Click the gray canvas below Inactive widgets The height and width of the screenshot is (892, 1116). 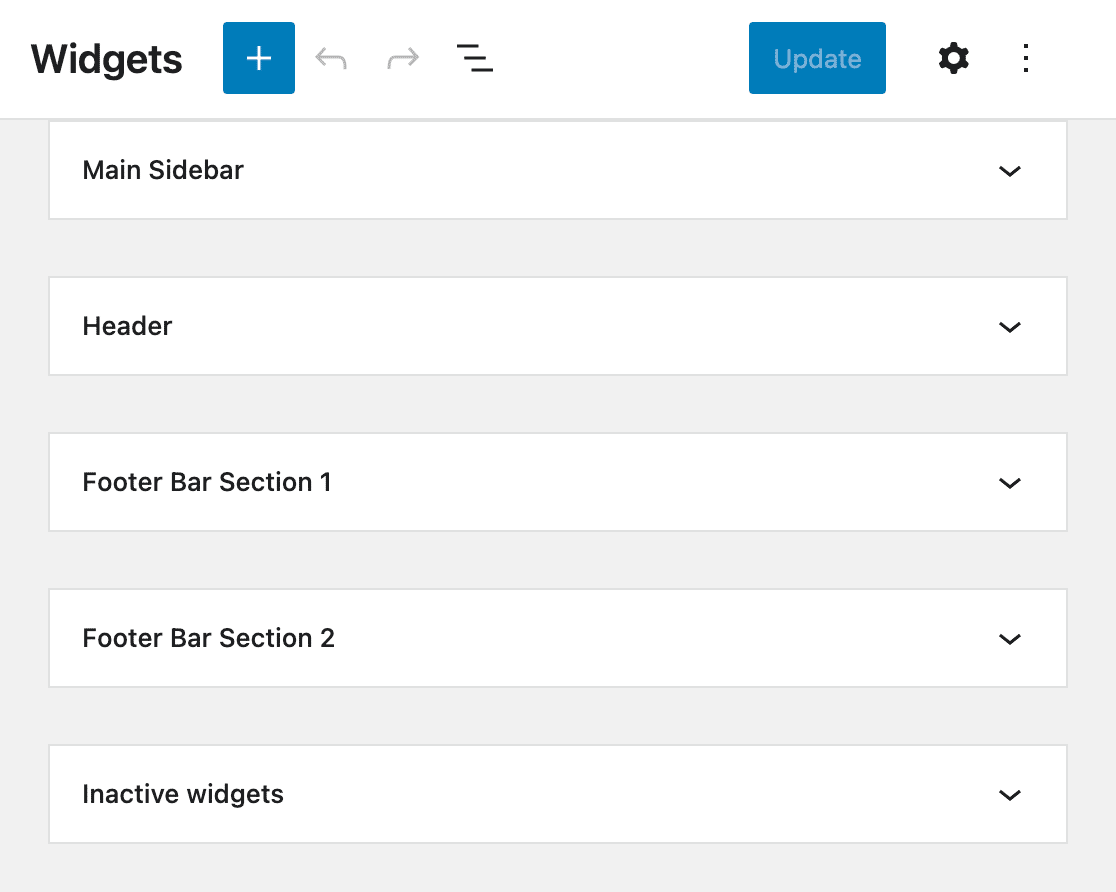[x=558, y=868]
